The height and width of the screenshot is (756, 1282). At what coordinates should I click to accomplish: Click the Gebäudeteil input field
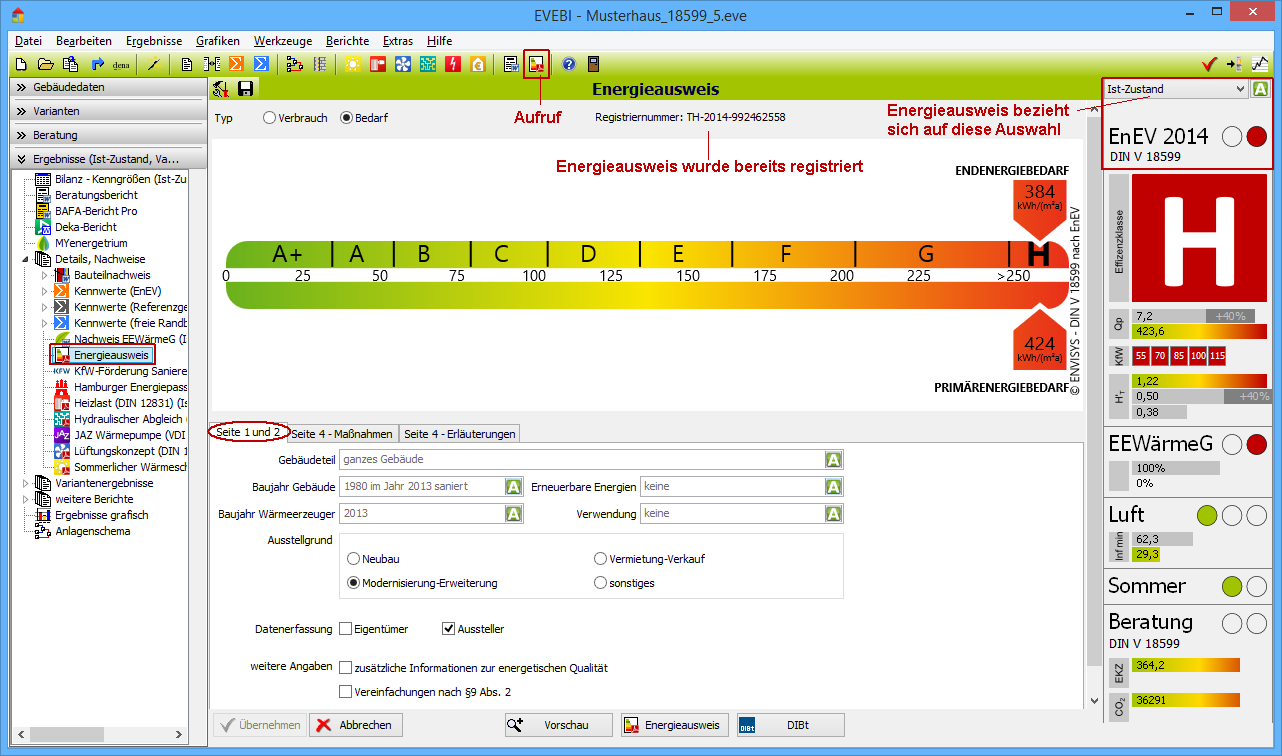[x=581, y=459]
